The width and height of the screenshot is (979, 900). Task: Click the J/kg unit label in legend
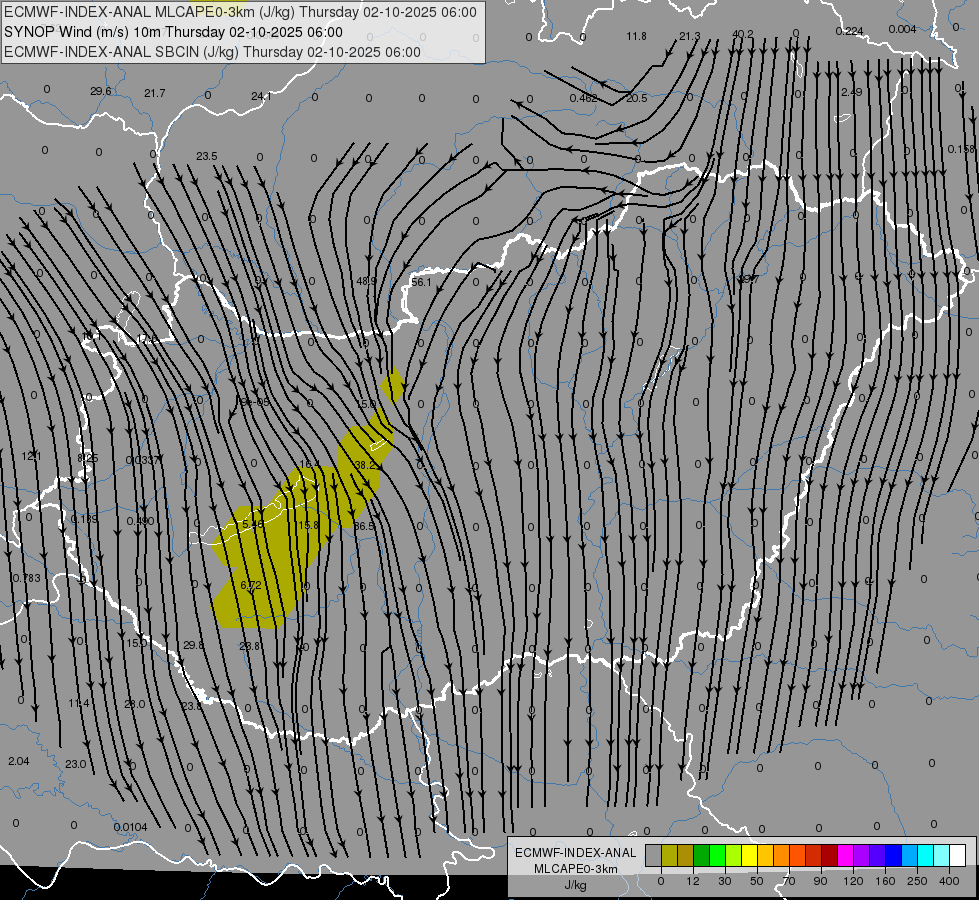(x=576, y=885)
